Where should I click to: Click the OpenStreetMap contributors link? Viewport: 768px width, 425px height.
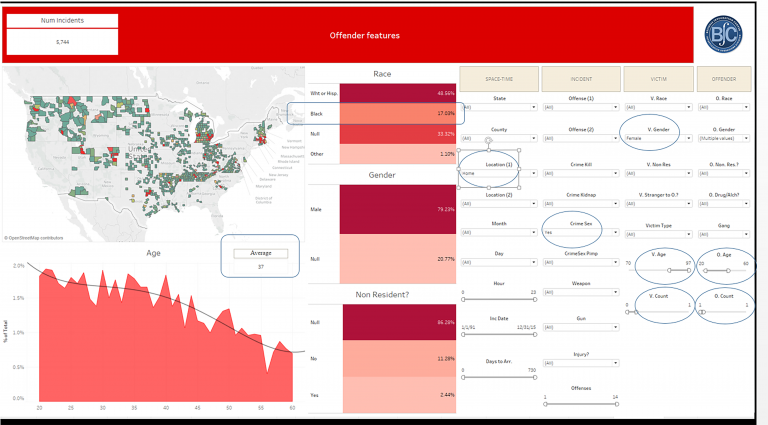[x=34, y=238]
